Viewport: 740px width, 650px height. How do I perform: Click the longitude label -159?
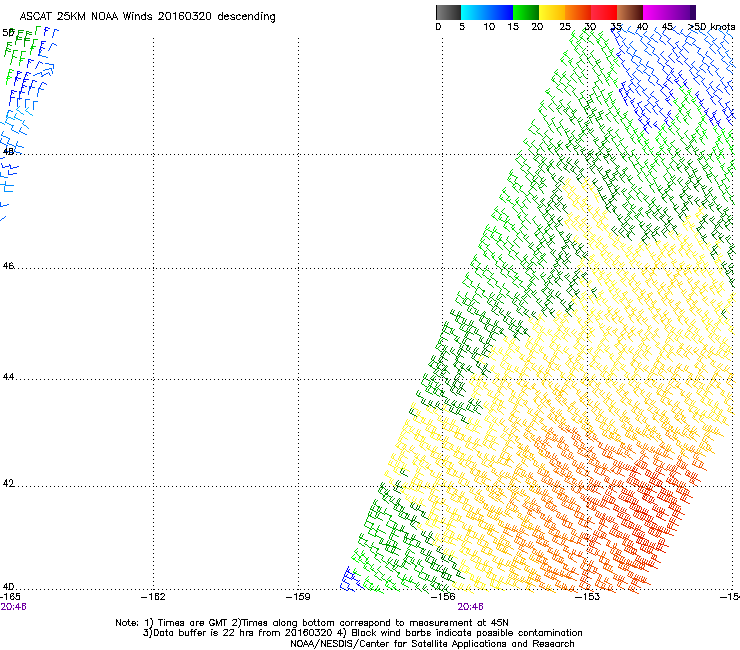pyautogui.click(x=298, y=597)
